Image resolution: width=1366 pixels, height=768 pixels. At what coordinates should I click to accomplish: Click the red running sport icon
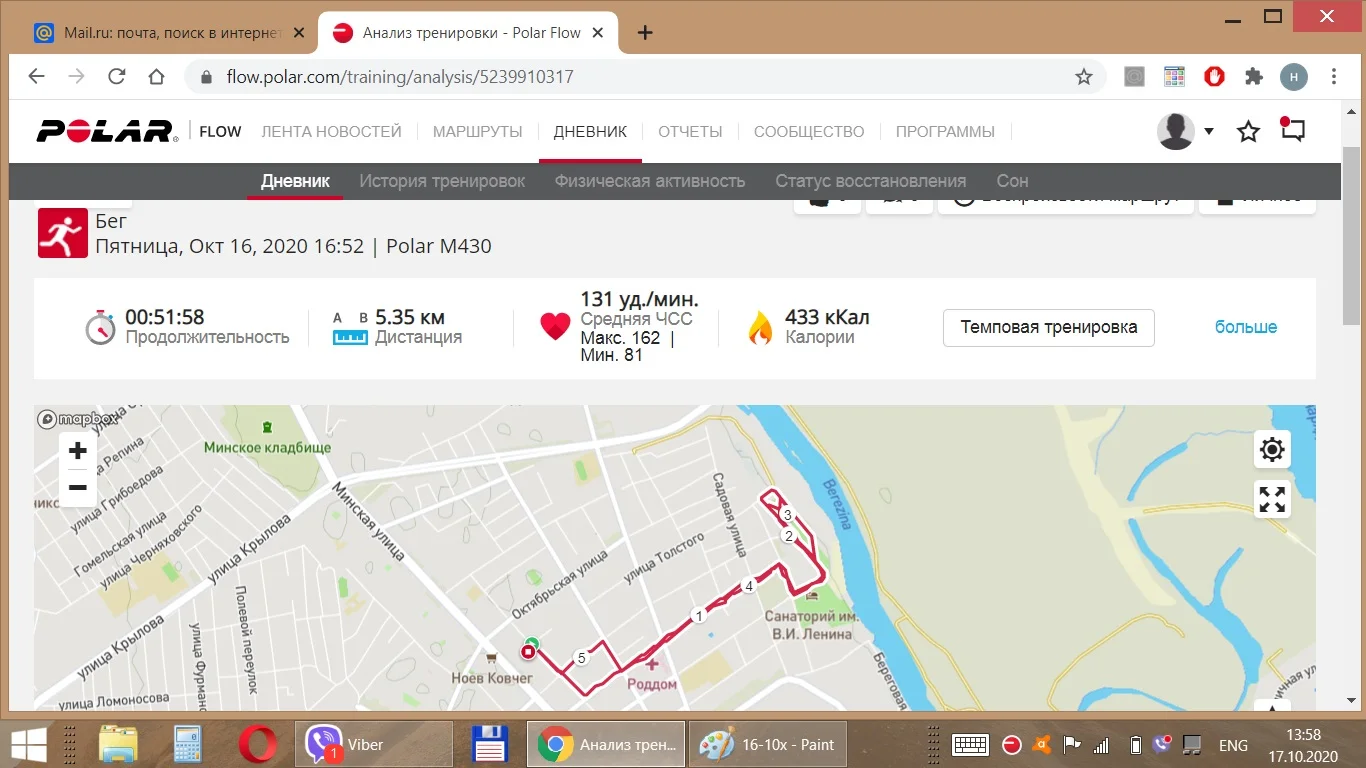click(62, 233)
